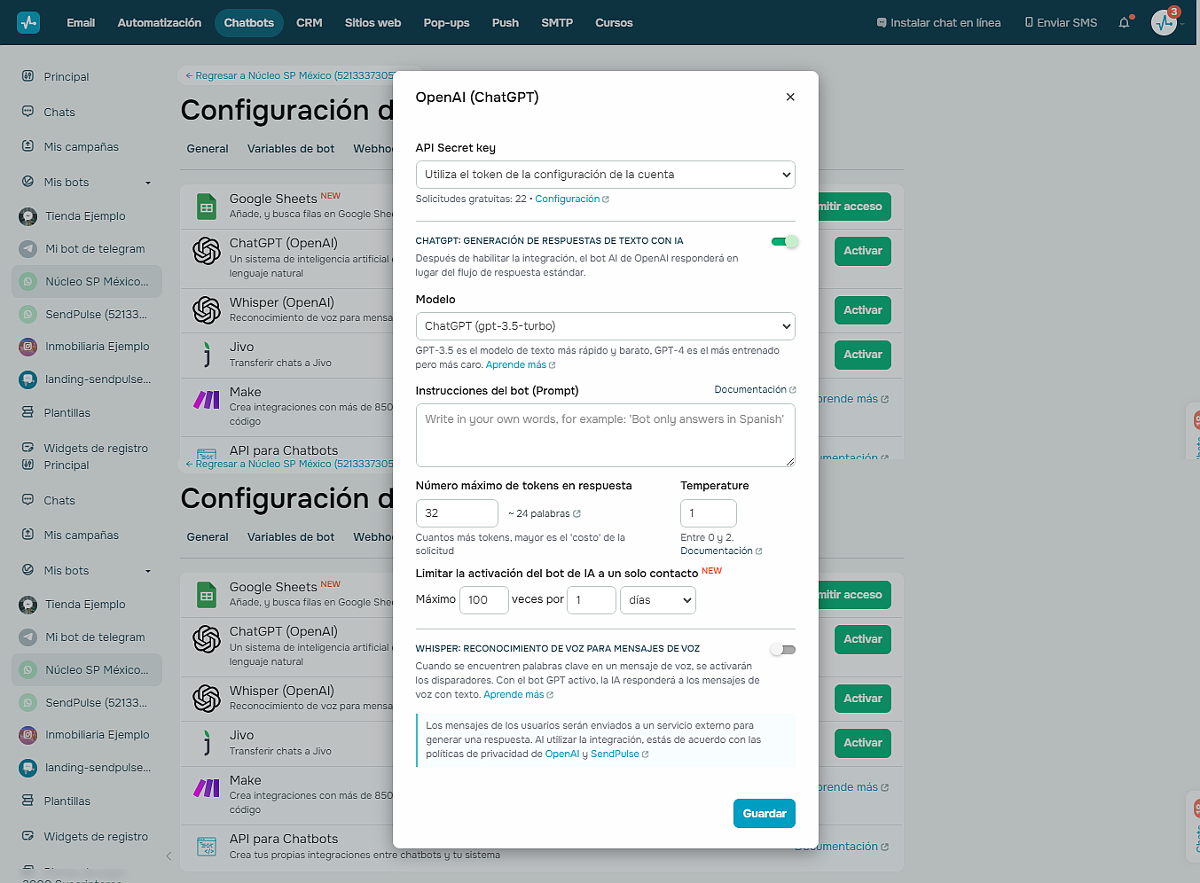The height and width of the screenshot is (883, 1200).
Task: Click the Guardar button
Action: click(x=764, y=813)
